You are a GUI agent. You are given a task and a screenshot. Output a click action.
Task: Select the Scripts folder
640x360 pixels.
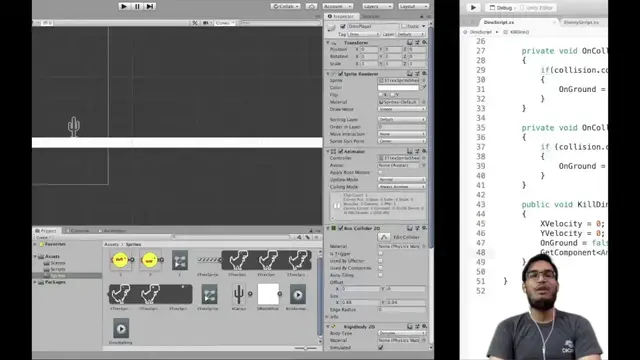pos(55,269)
